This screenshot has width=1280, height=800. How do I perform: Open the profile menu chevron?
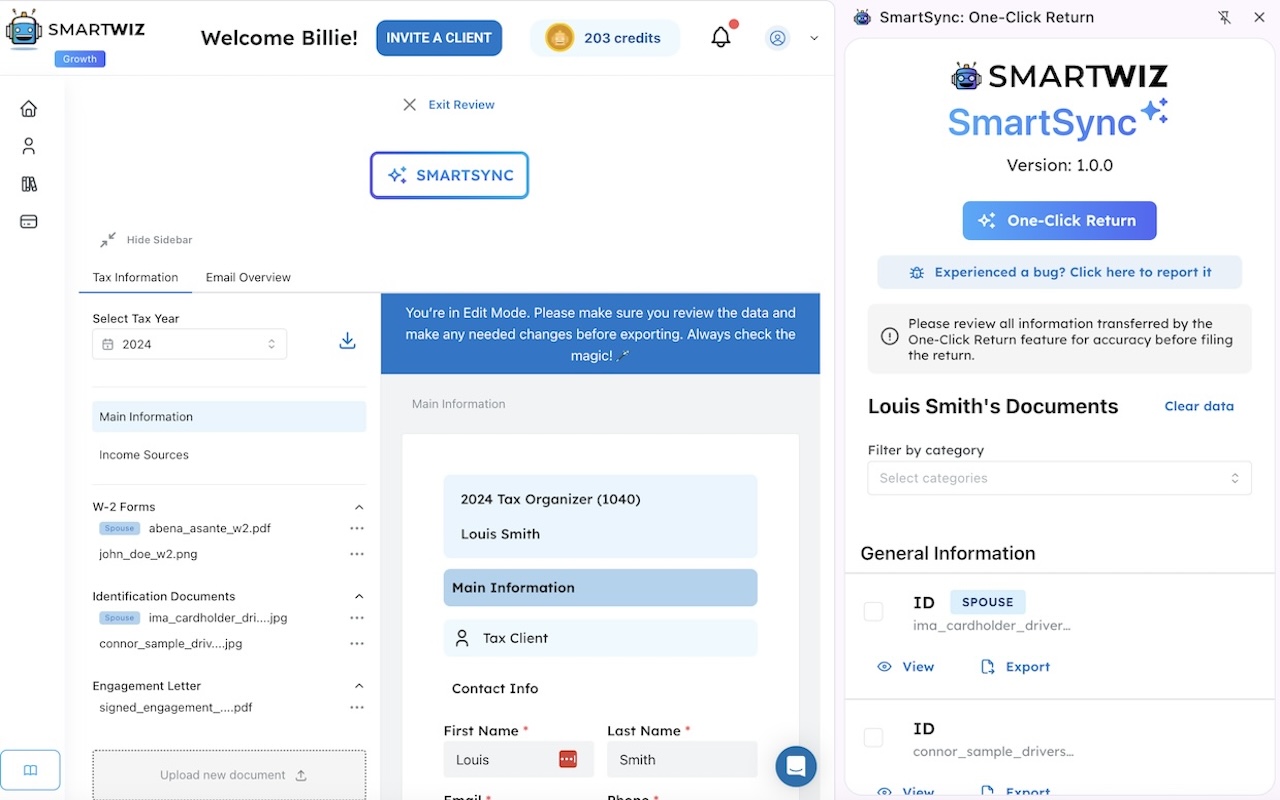(814, 38)
